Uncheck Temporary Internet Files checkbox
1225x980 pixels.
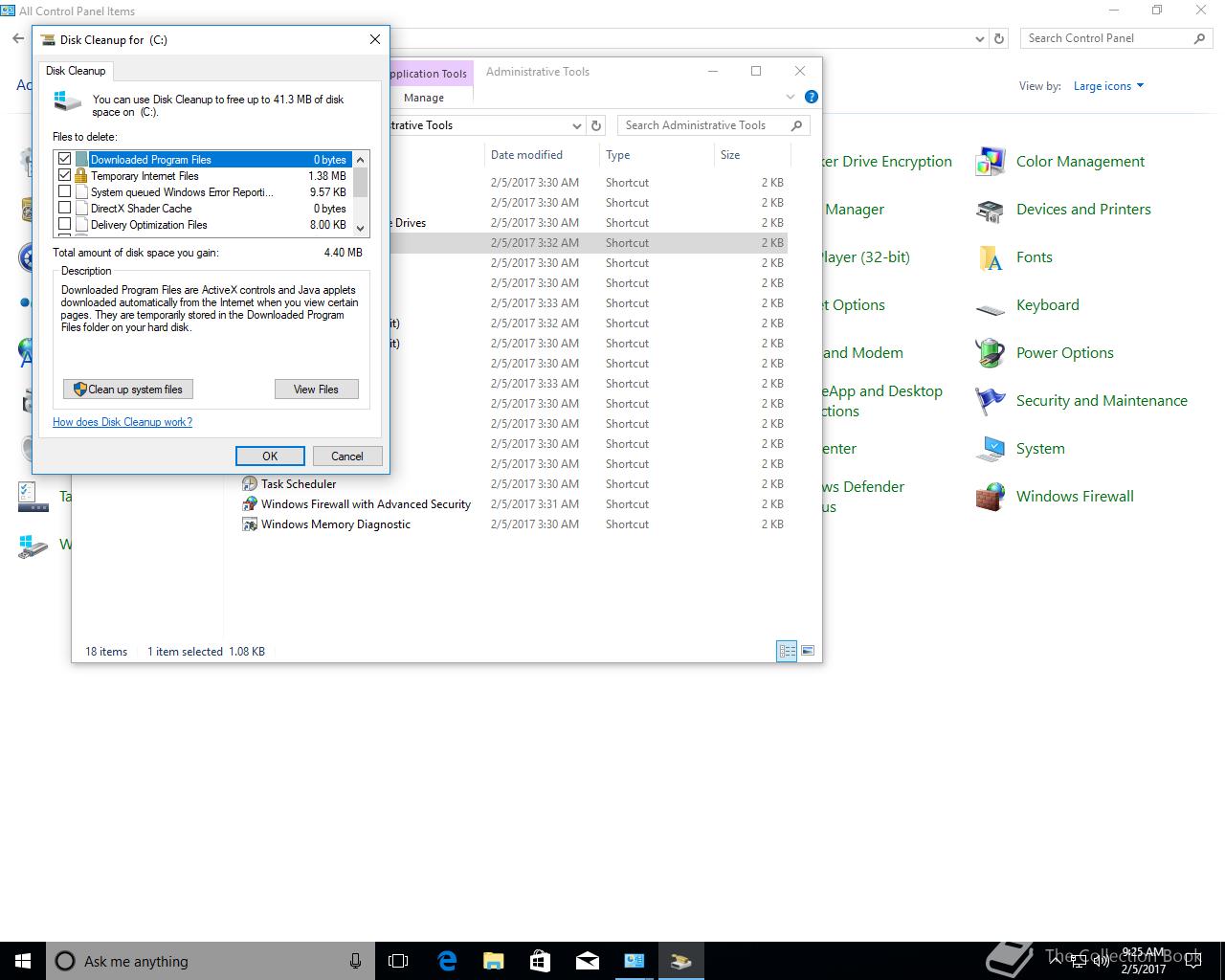point(65,175)
